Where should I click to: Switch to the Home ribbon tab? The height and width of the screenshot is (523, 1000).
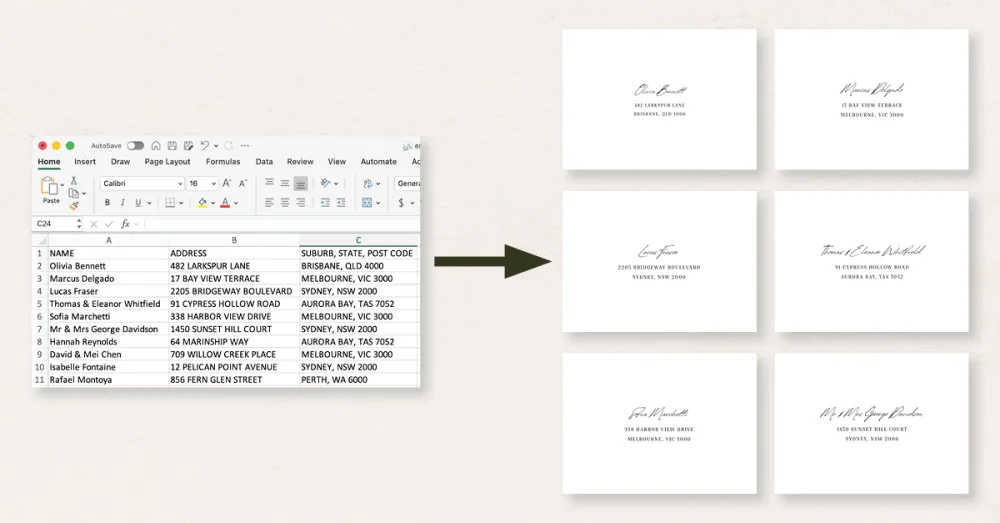pos(48,161)
